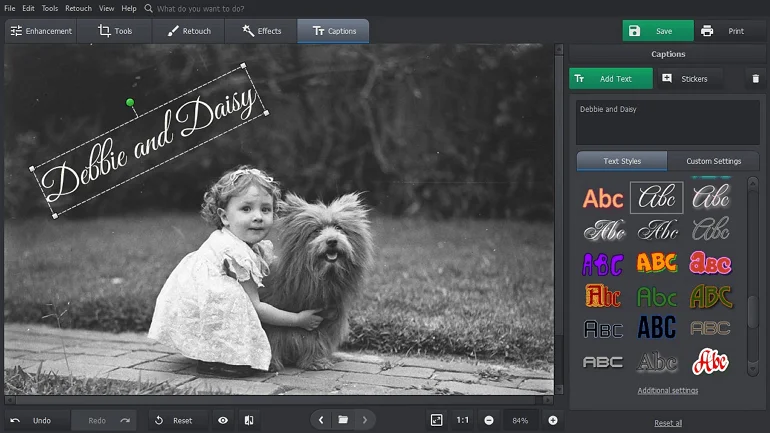Viewport: 770px width, 433px height.
Task: Zoom out with the minus icon
Action: click(489, 420)
